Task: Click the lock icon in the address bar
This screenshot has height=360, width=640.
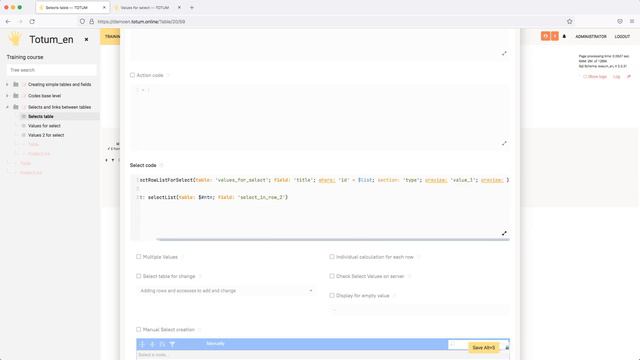Action: coord(92,21)
